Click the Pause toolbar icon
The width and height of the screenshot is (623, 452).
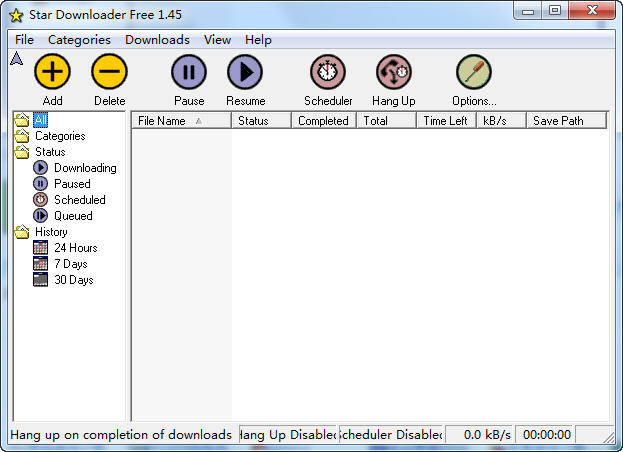[x=189, y=72]
